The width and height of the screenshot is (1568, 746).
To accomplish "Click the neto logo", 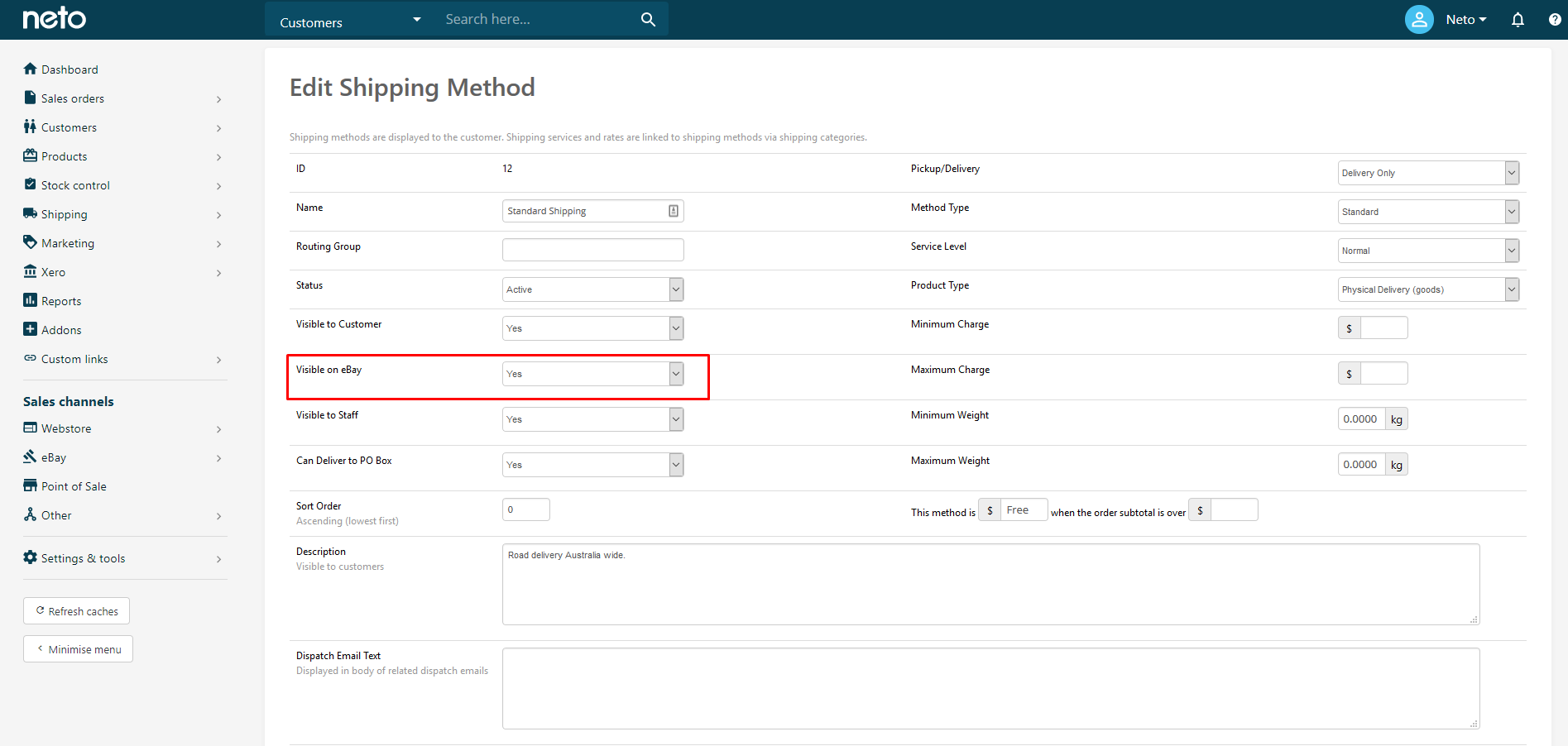I will (x=54, y=18).
